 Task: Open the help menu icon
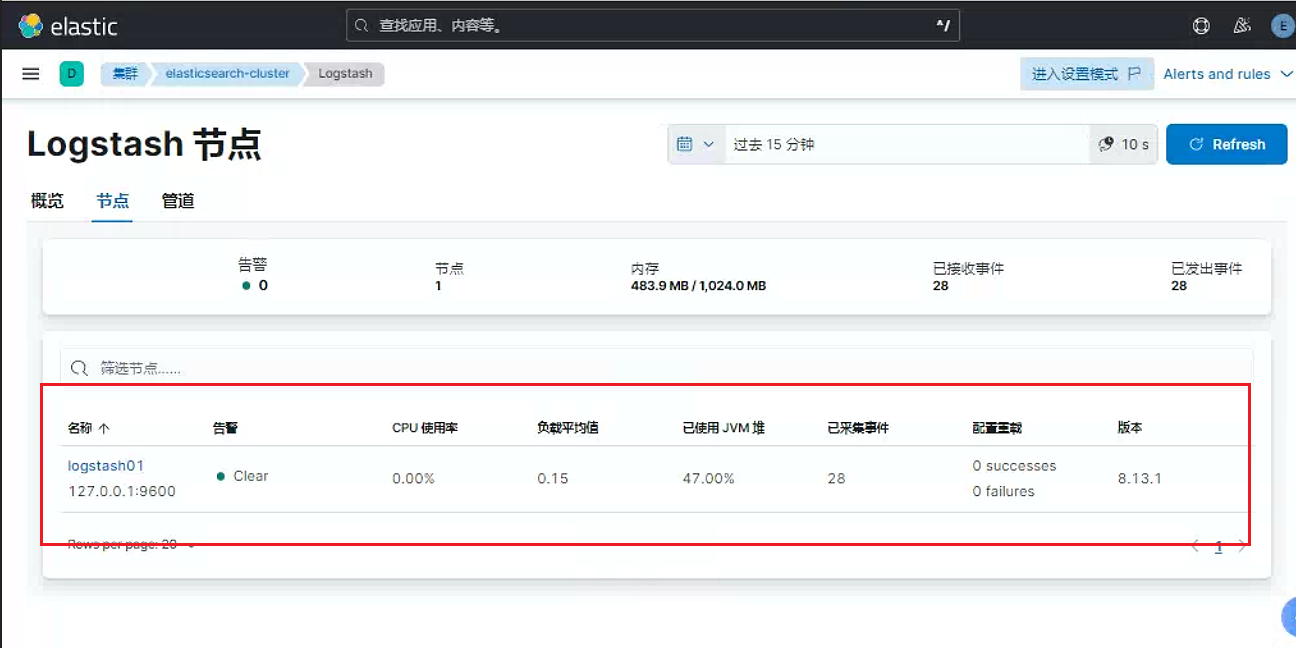tap(1201, 26)
